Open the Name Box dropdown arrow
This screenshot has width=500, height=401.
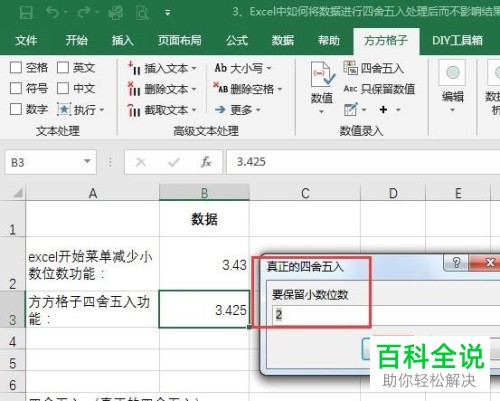(87, 162)
